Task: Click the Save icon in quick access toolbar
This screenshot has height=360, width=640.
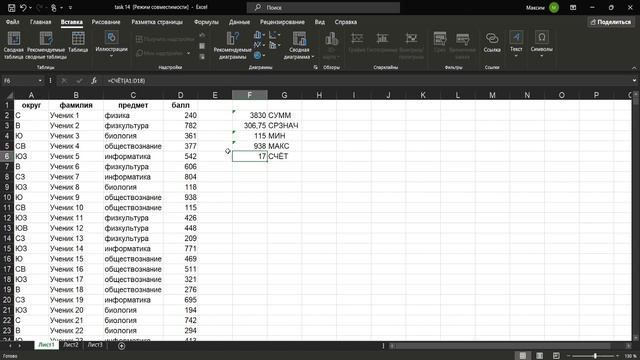Action: click(11, 7)
